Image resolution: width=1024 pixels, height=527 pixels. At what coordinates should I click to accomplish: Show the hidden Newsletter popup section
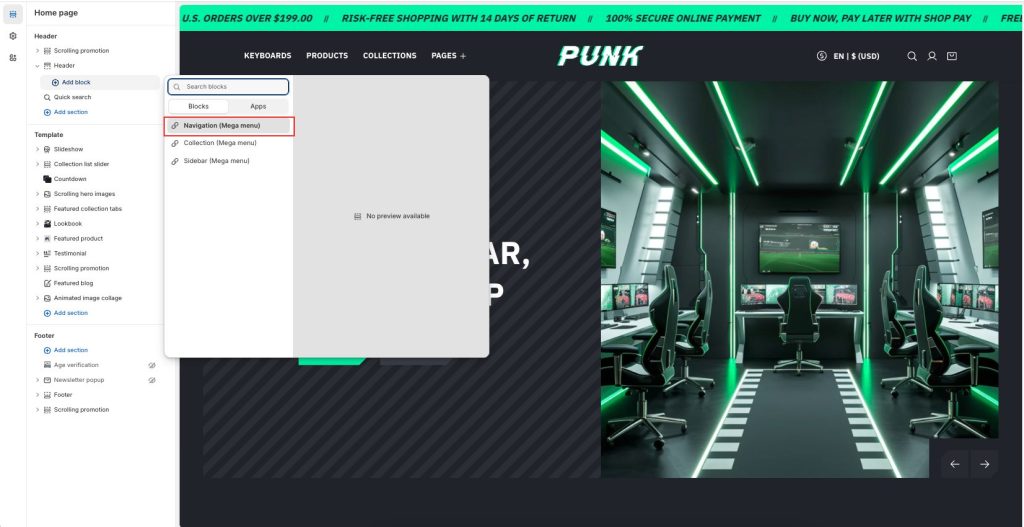pos(152,380)
